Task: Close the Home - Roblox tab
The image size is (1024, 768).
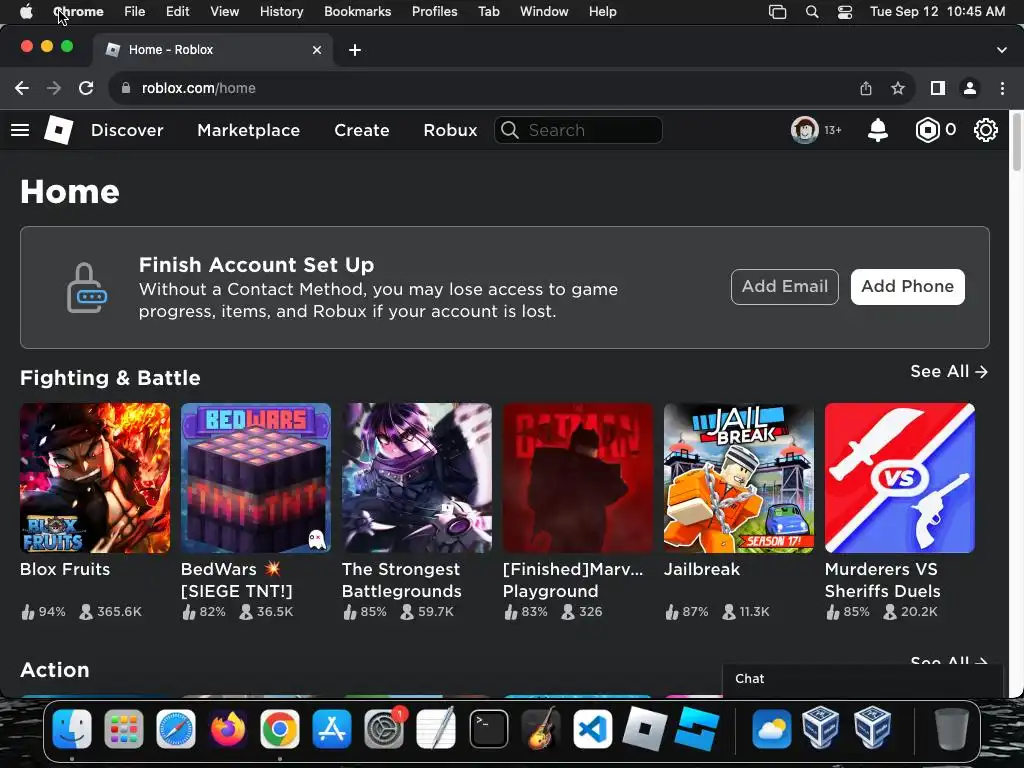Action: 317,50
